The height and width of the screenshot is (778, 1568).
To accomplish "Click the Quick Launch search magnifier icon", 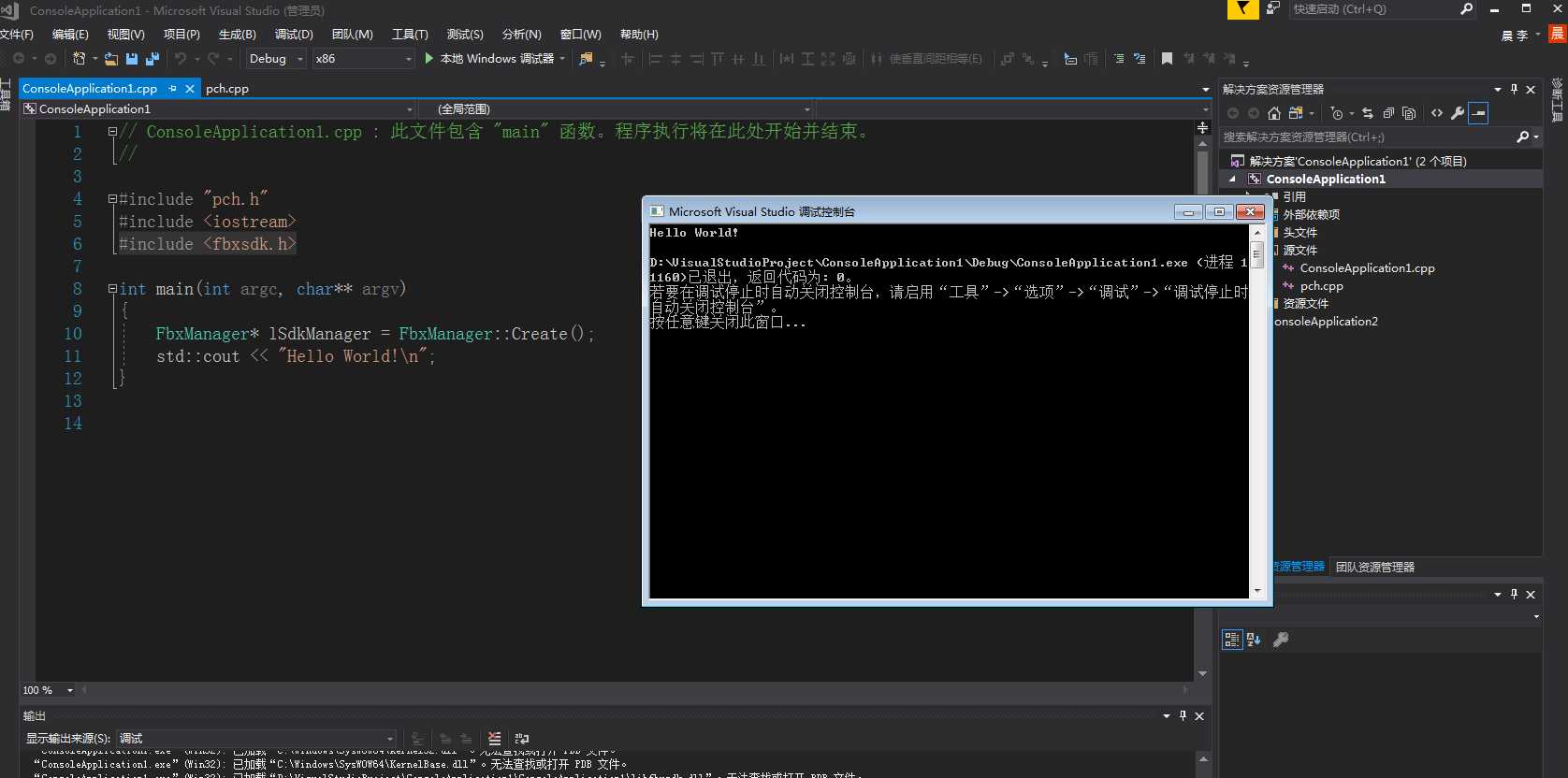I will tap(1467, 9).
